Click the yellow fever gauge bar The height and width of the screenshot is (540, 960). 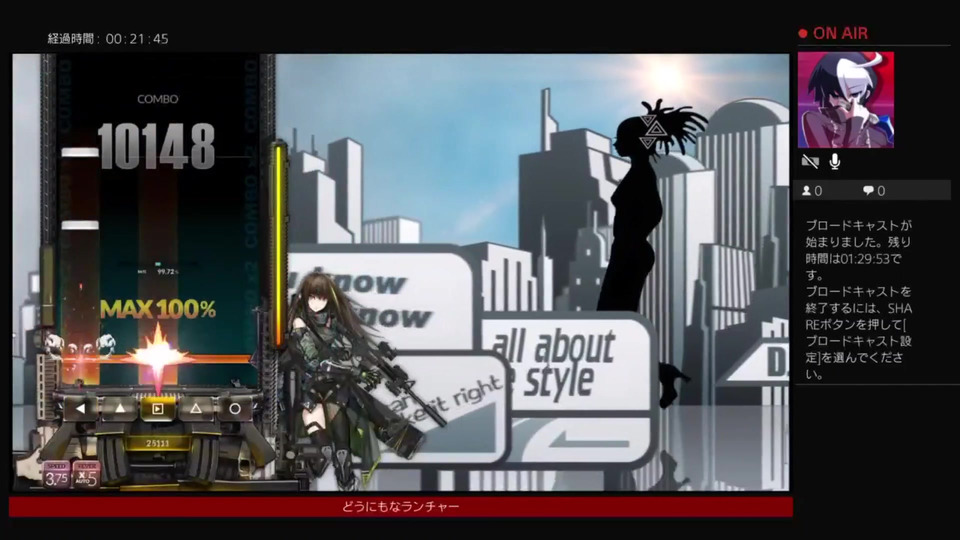click(279, 246)
